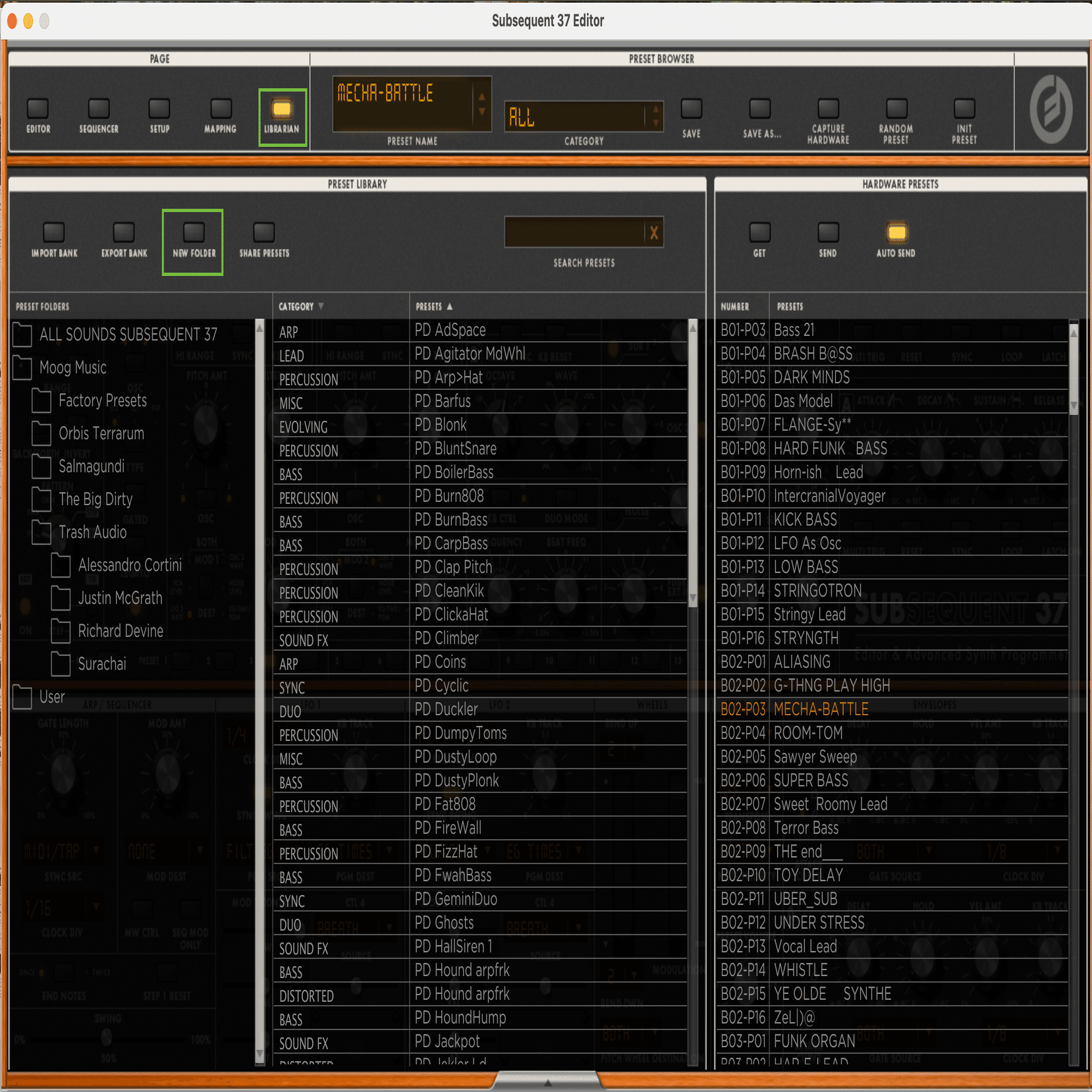Click the preset folders list scrollbar
Viewport: 1092px width, 1092px height.
pyautogui.click(x=259, y=692)
